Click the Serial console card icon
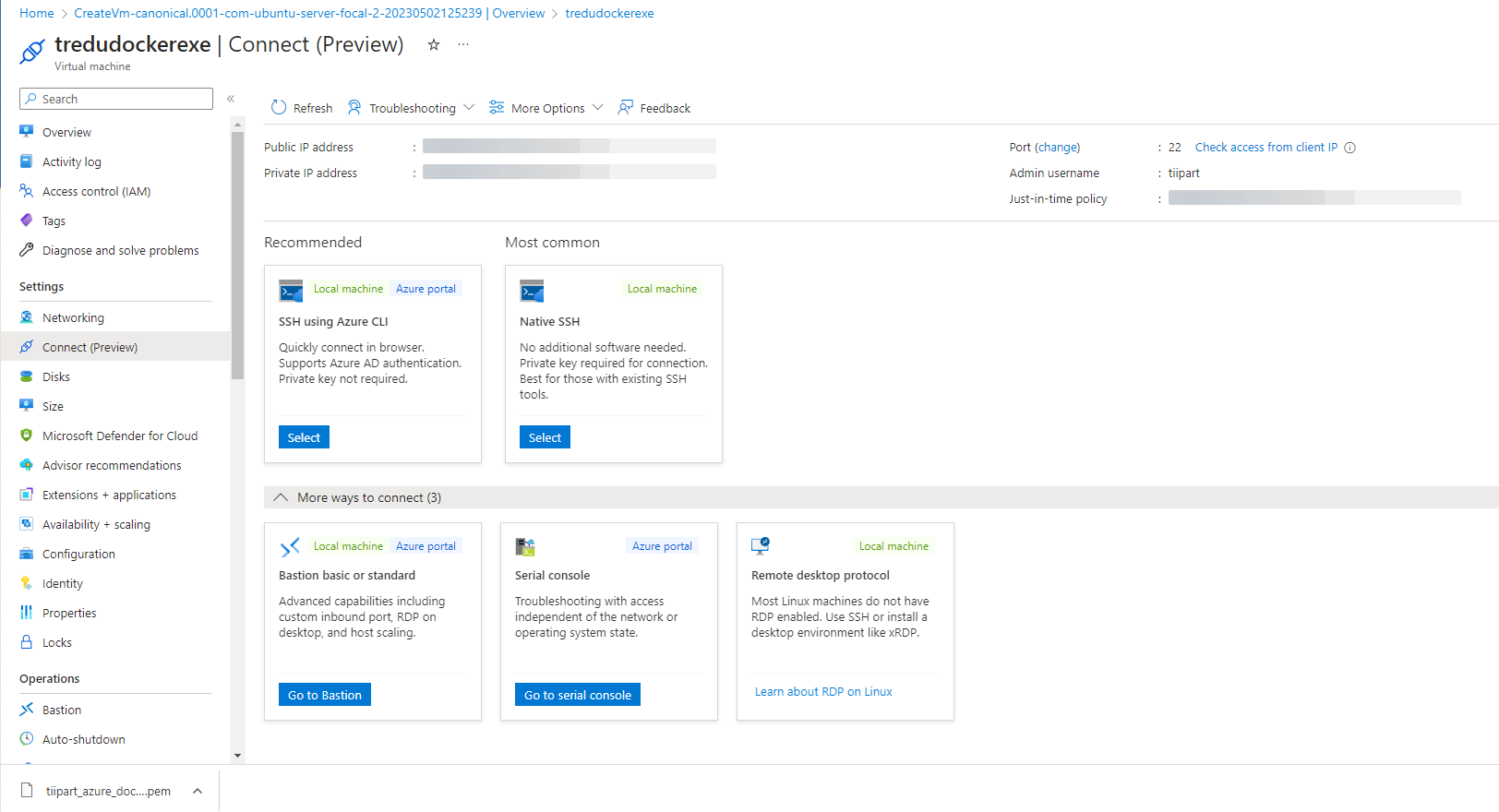Screen dimensions: 1499x812 pyautogui.click(x=525, y=546)
